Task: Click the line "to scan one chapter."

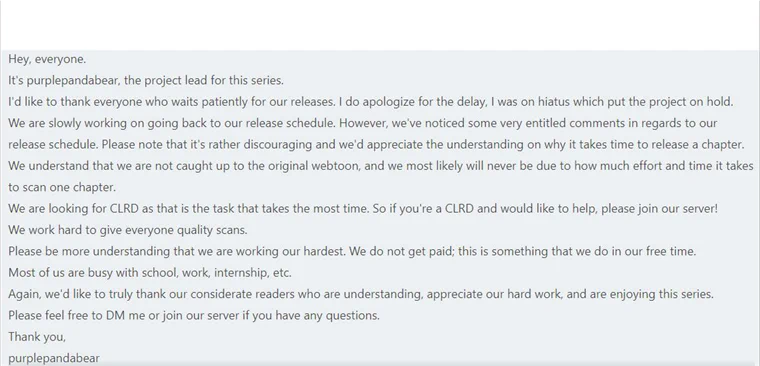Action: click(x=62, y=187)
